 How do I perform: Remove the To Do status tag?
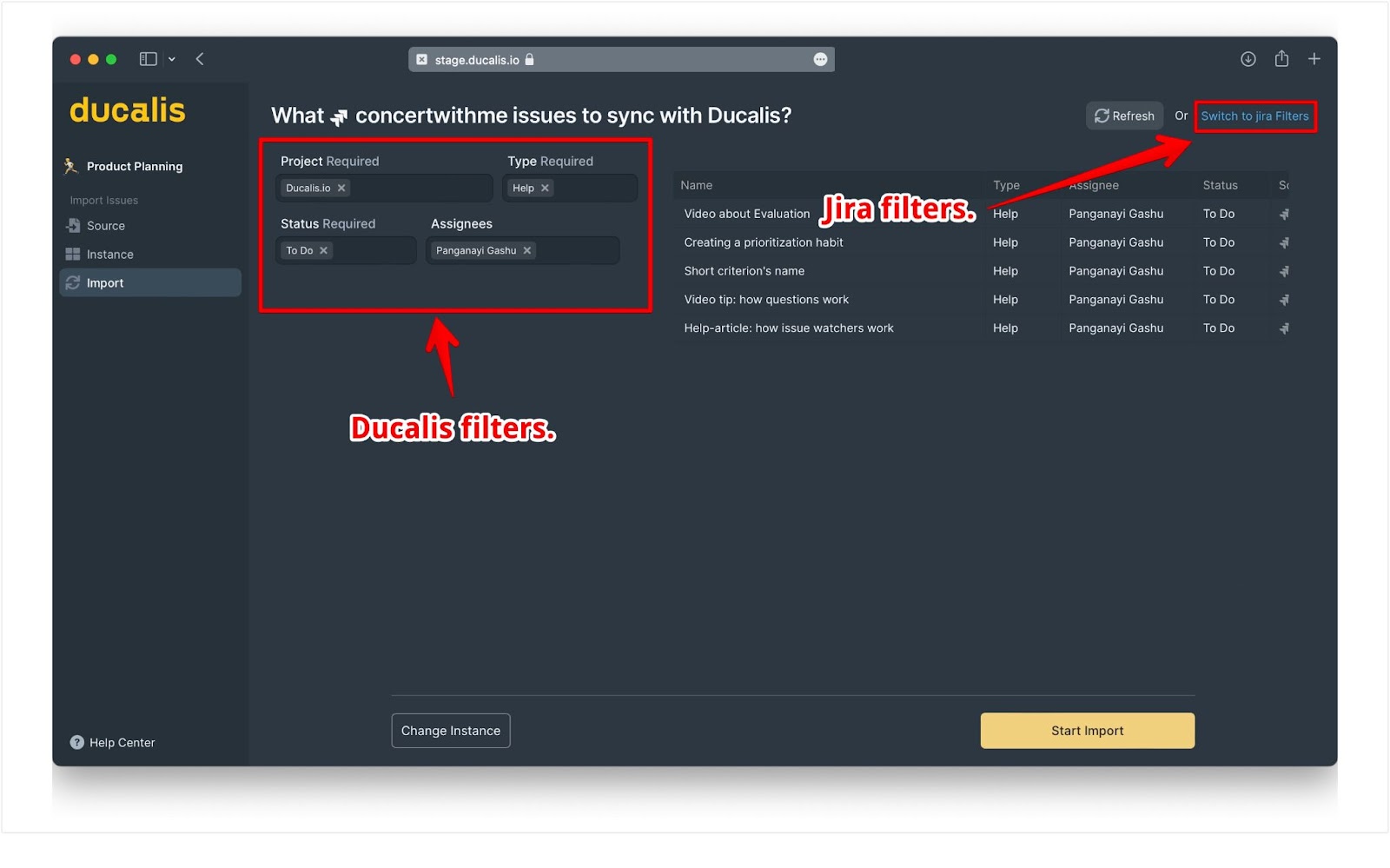pos(323,250)
